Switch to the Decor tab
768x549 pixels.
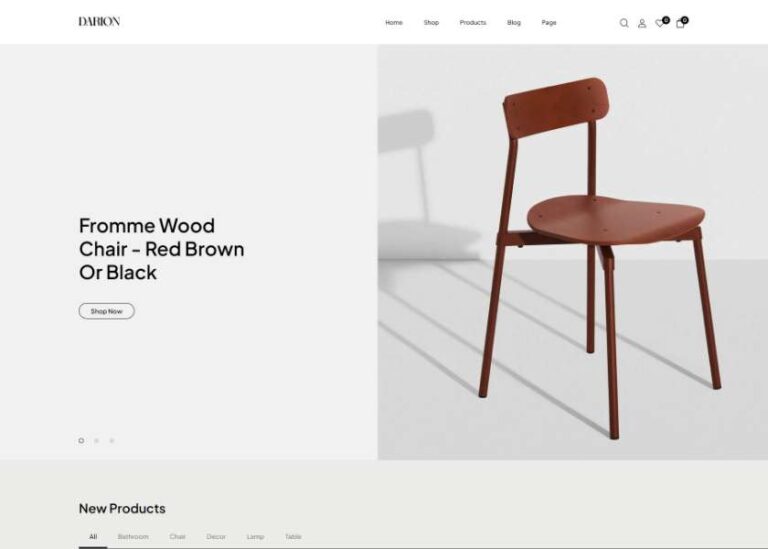coord(216,537)
